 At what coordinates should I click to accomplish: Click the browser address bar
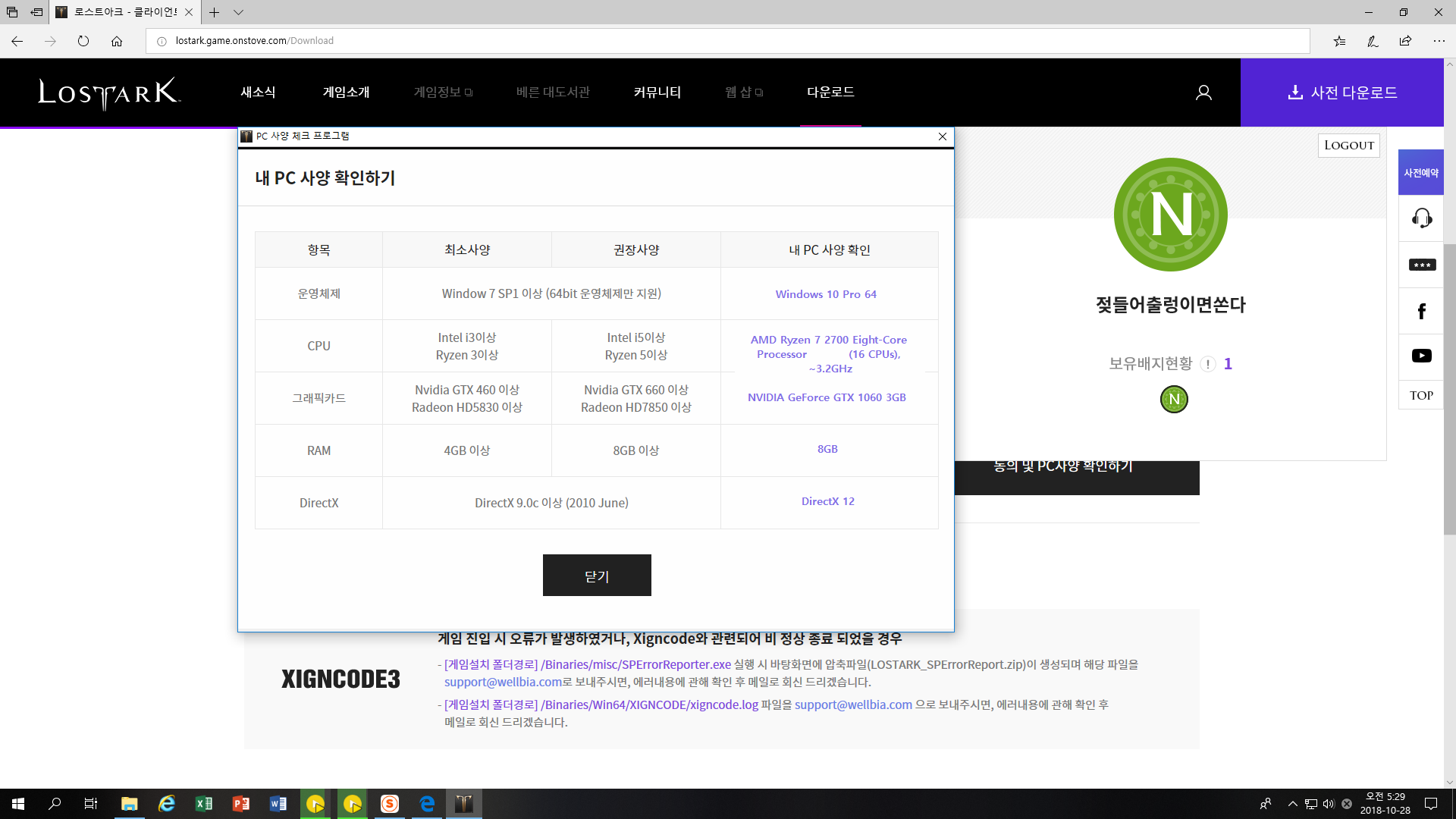point(728,41)
